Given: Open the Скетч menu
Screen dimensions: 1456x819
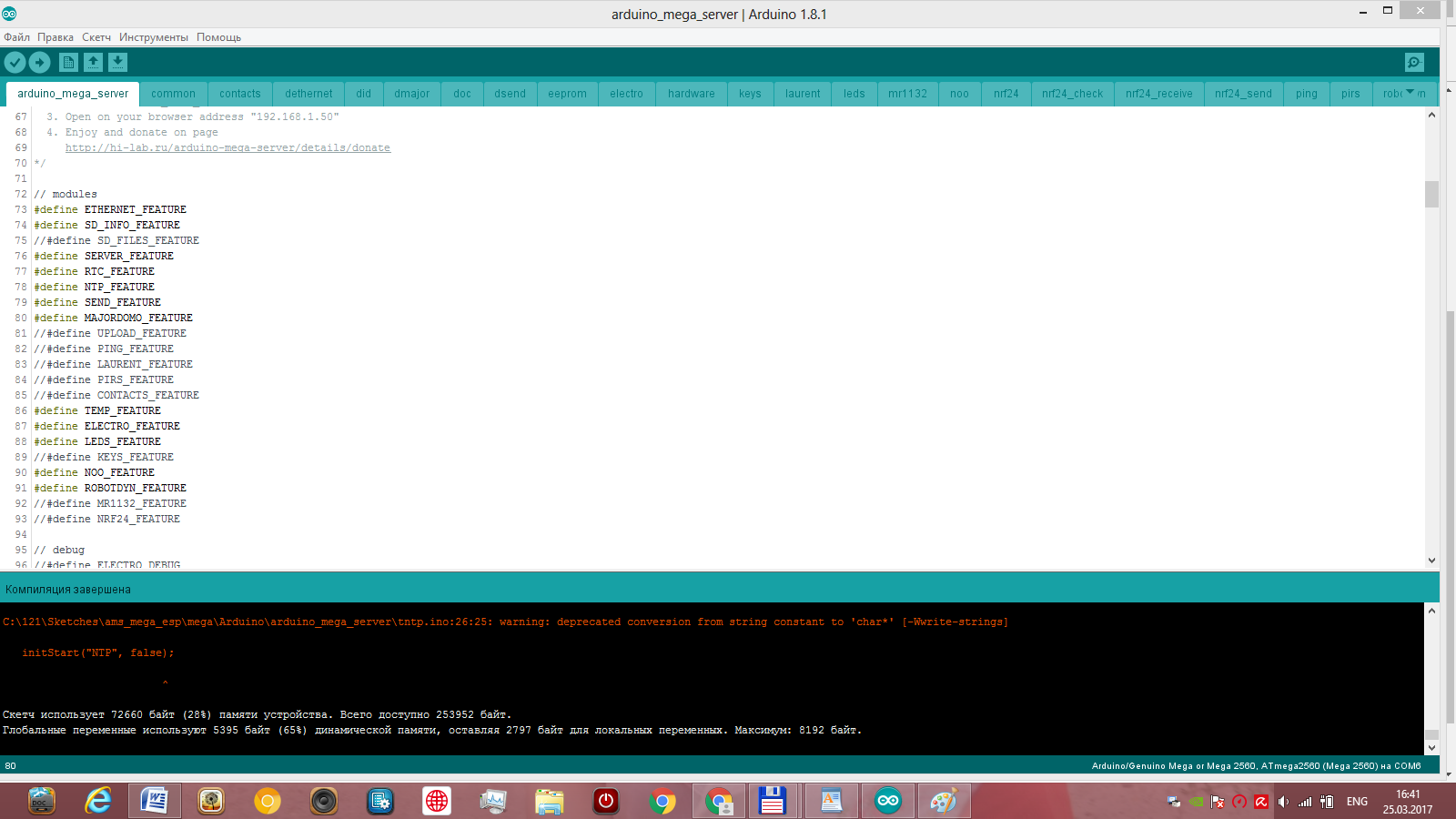Looking at the screenshot, I should point(96,37).
